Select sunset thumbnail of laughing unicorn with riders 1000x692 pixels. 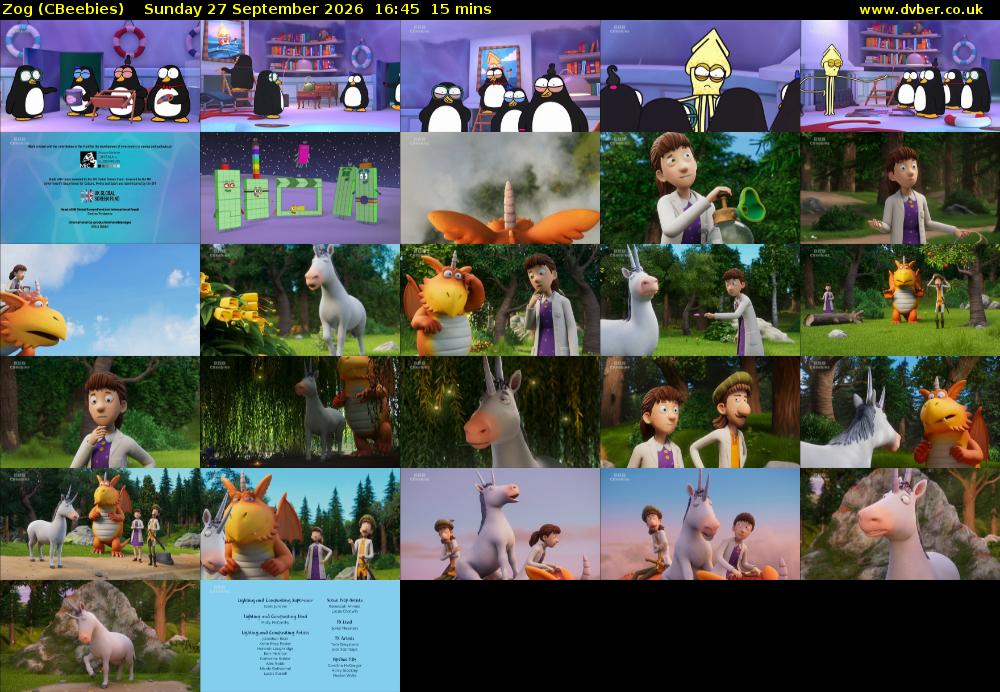click(500, 524)
